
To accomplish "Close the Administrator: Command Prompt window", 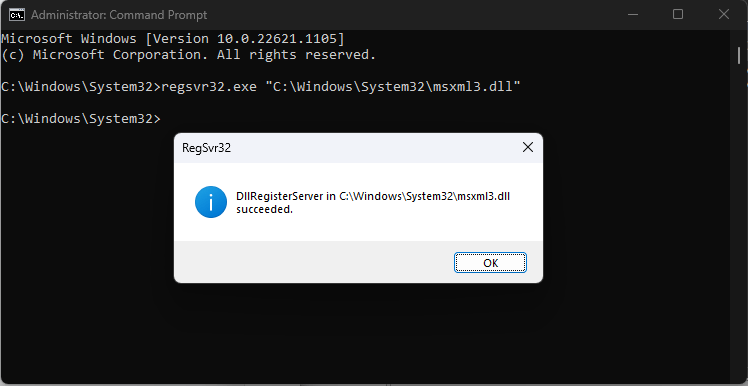I will [723, 15].
